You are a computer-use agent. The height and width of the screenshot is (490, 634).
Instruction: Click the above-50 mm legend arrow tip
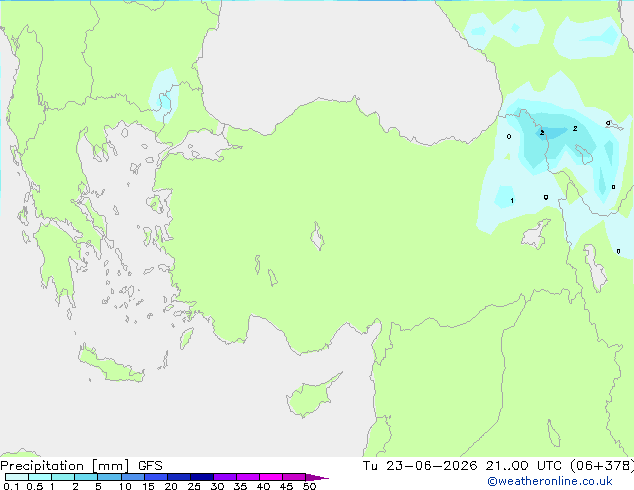(317, 477)
